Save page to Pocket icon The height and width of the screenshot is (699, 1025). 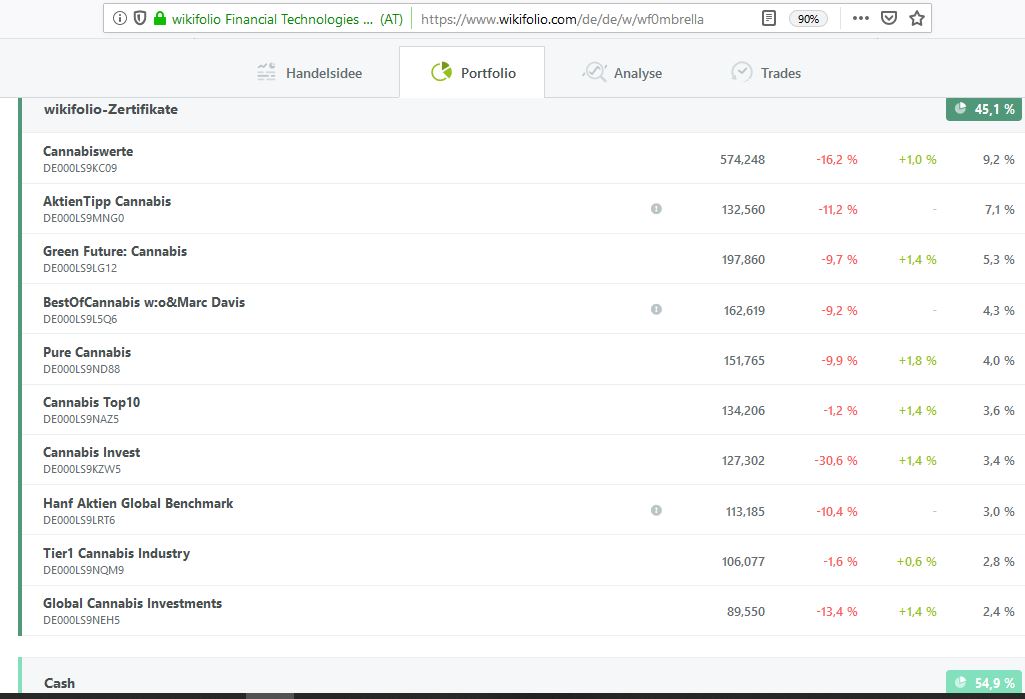click(x=889, y=18)
